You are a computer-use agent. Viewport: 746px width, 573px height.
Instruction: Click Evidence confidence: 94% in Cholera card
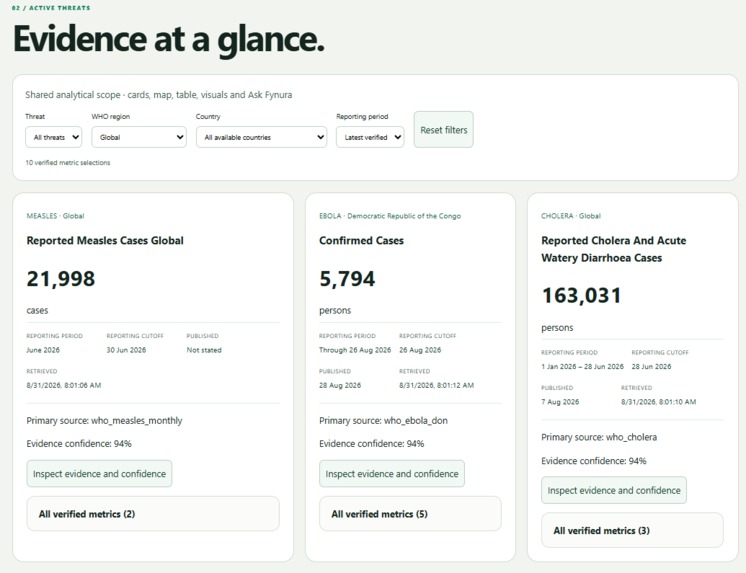(x=594, y=461)
